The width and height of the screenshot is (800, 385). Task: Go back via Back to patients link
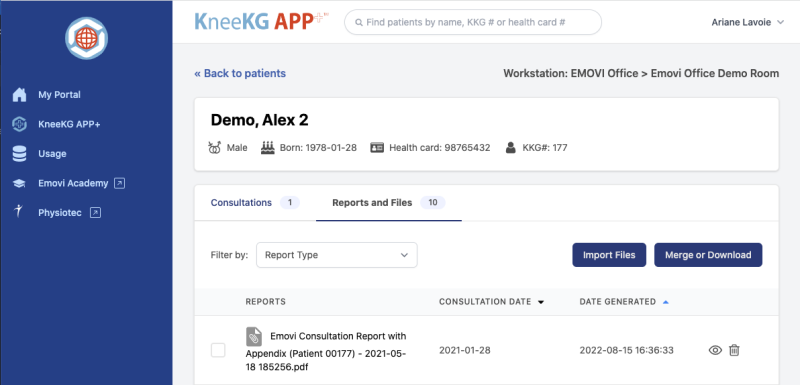coord(240,73)
